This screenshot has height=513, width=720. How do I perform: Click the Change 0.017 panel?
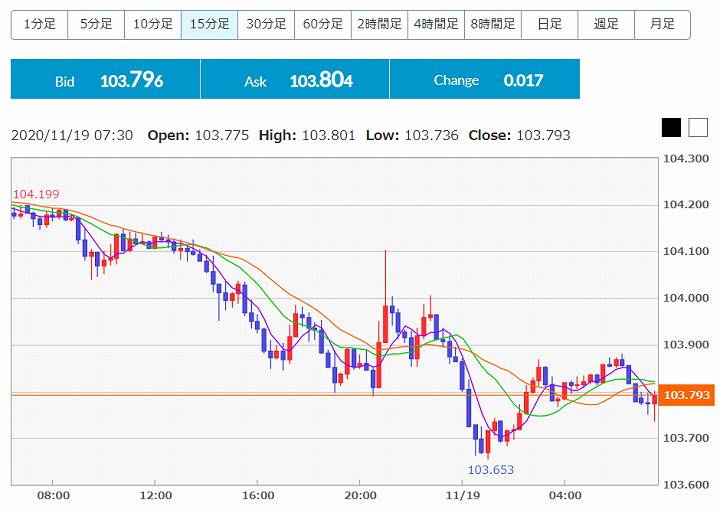[x=485, y=79]
